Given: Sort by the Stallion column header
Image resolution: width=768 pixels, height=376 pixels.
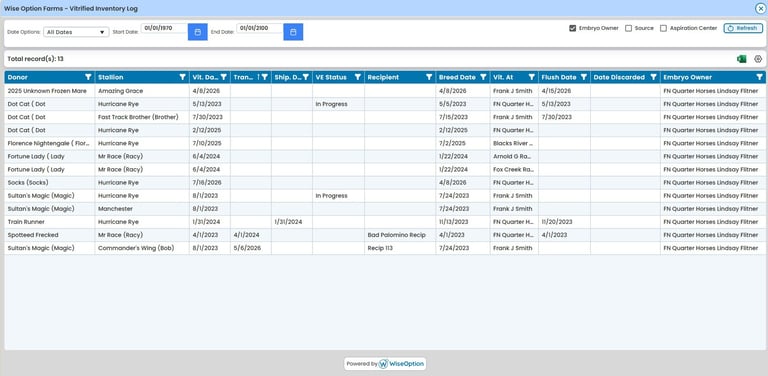Looking at the screenshot, I should coord(111,77).
